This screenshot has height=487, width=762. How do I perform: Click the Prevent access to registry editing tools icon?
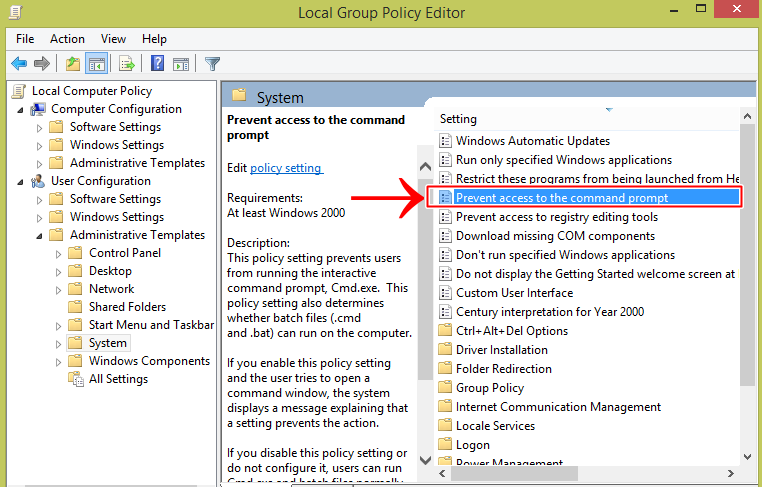[445, 217]
